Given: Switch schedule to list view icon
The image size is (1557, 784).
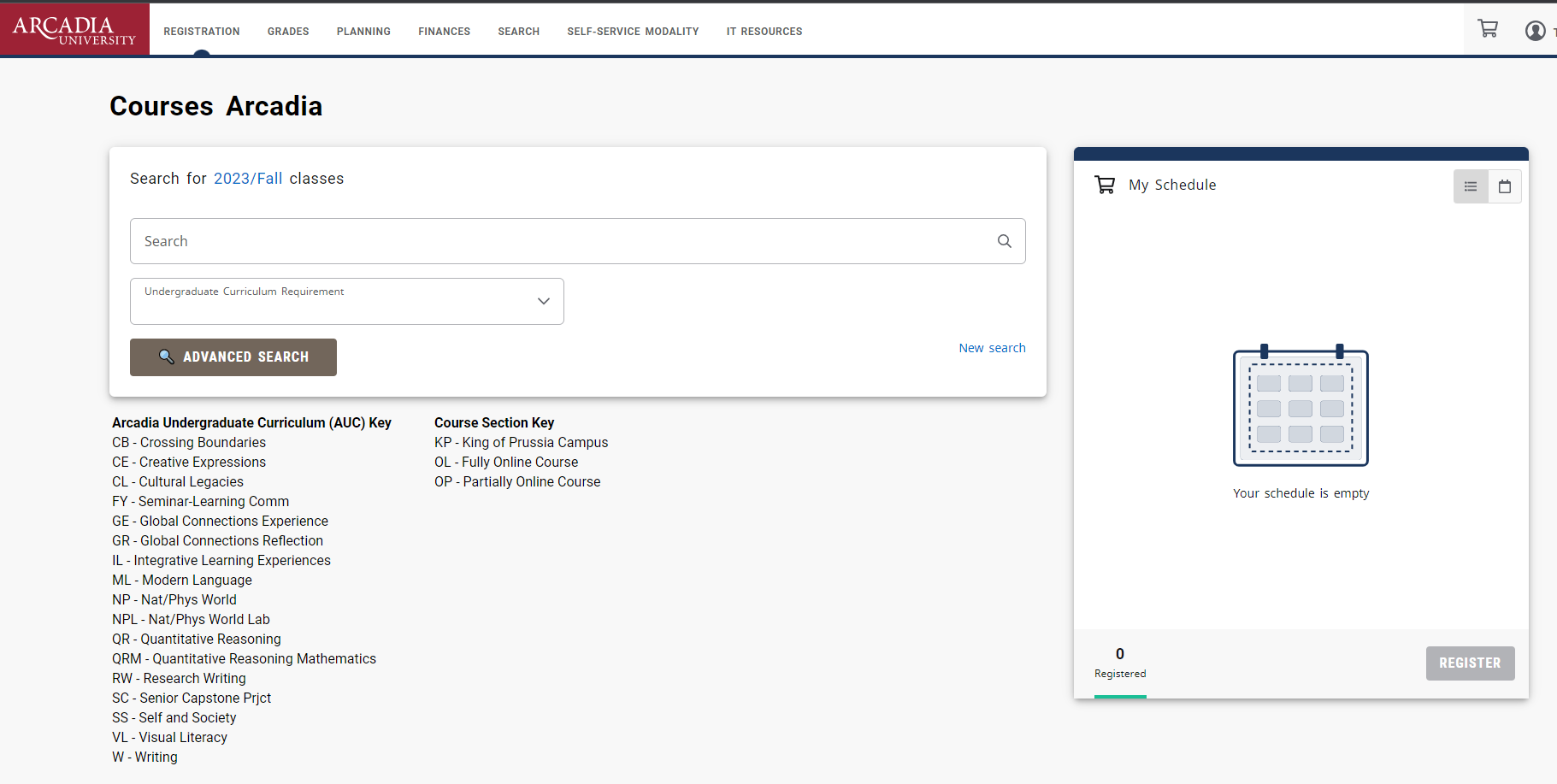Looking at the screenshot, I should [x=1471, y=186].
